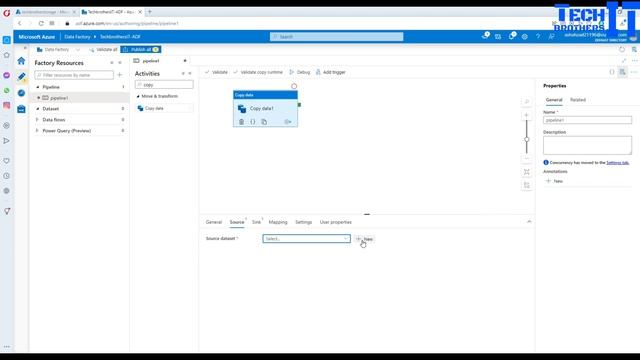Click New next to Source dataset

[364, 239]
